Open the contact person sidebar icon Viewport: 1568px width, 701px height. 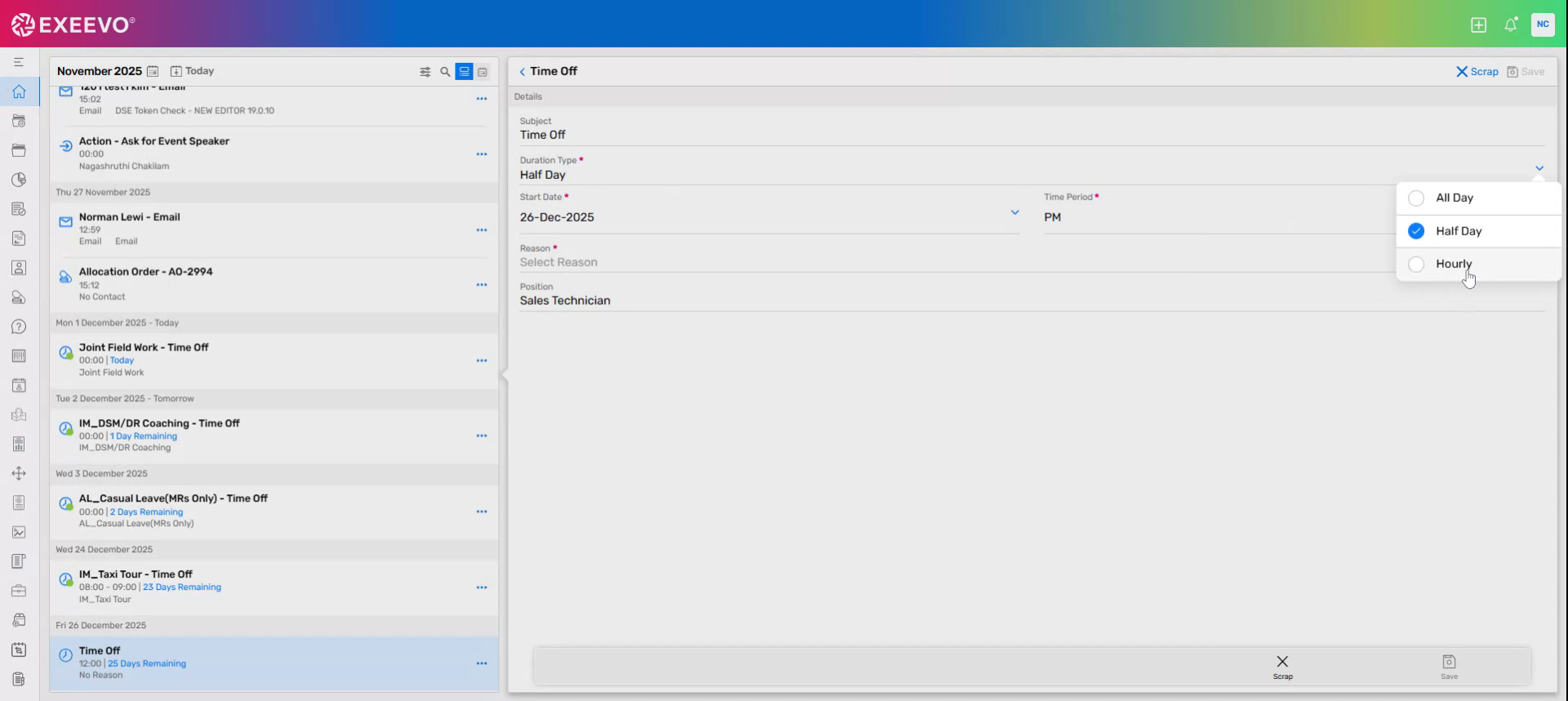[19, 268]
